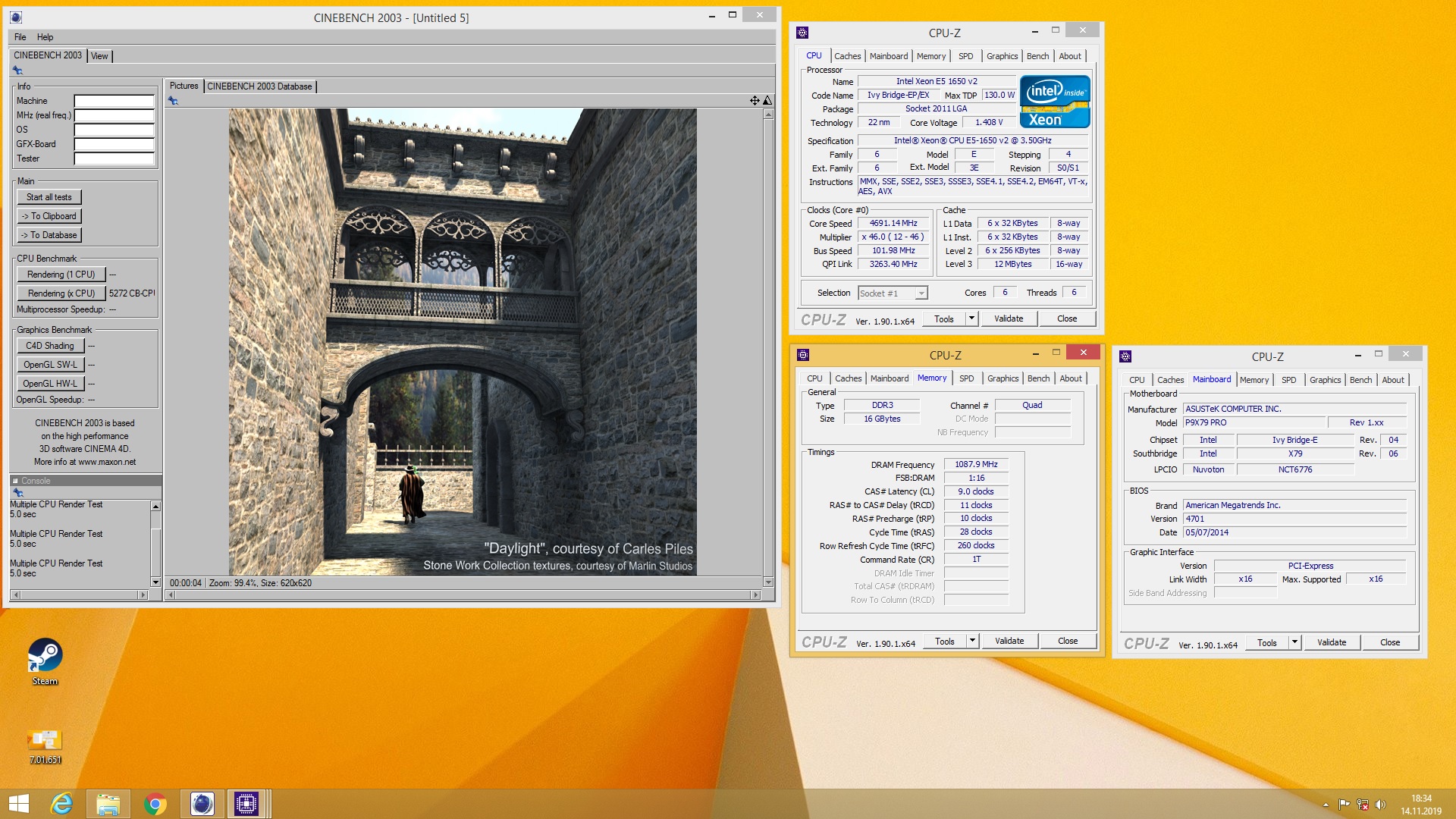This screenshot has width=1456, height=819.
Task: Click the 4691.14 MHz Core Speed value
Action: point(893,224)
